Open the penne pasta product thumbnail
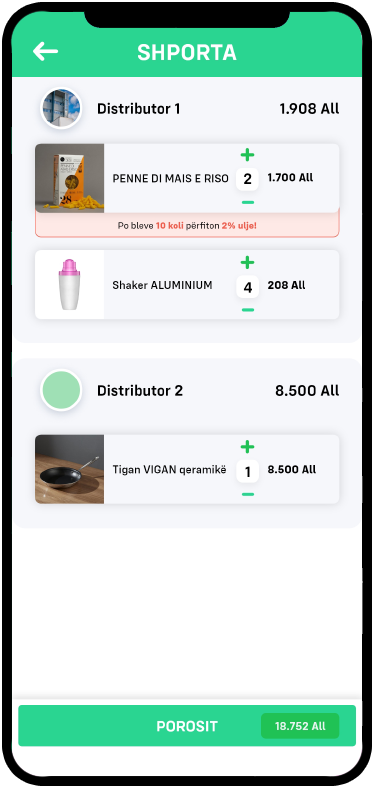The image size is (374, 788). pos(69,178)
